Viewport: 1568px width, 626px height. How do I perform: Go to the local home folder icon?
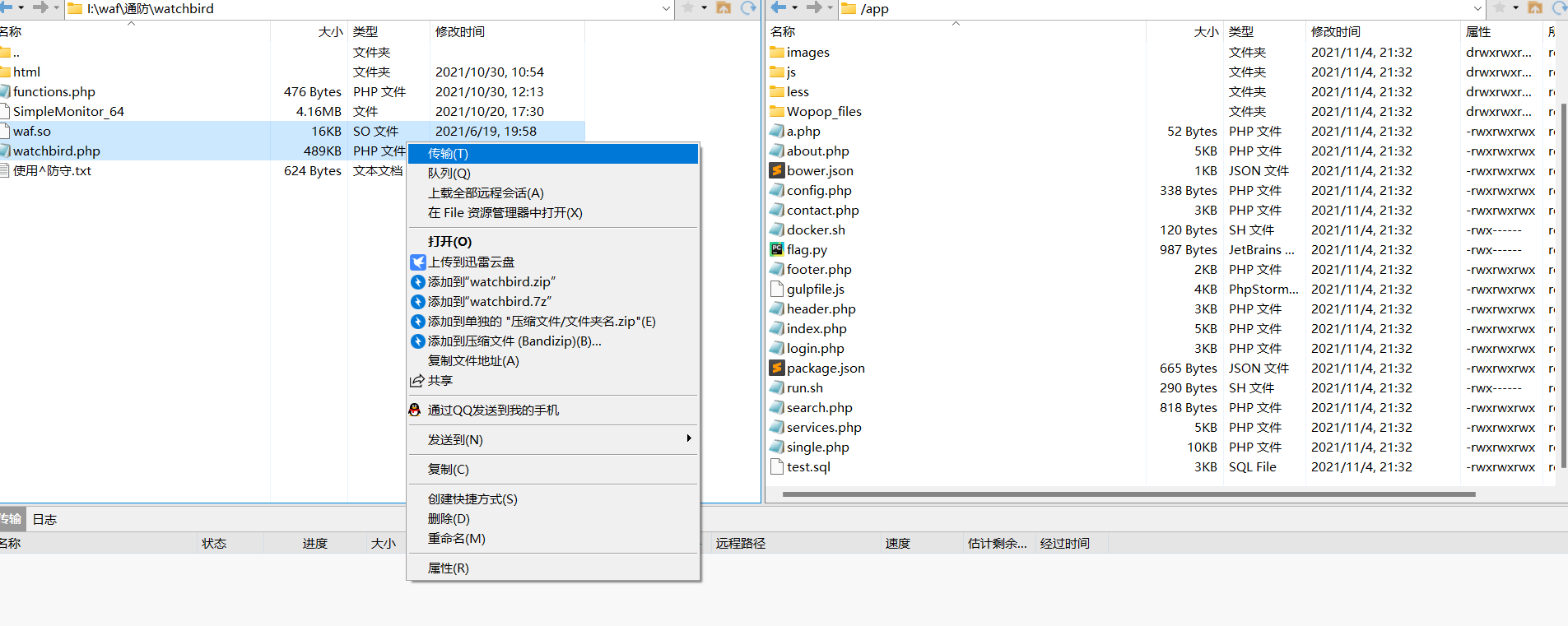pyautogui.click(x=724, y=7)
